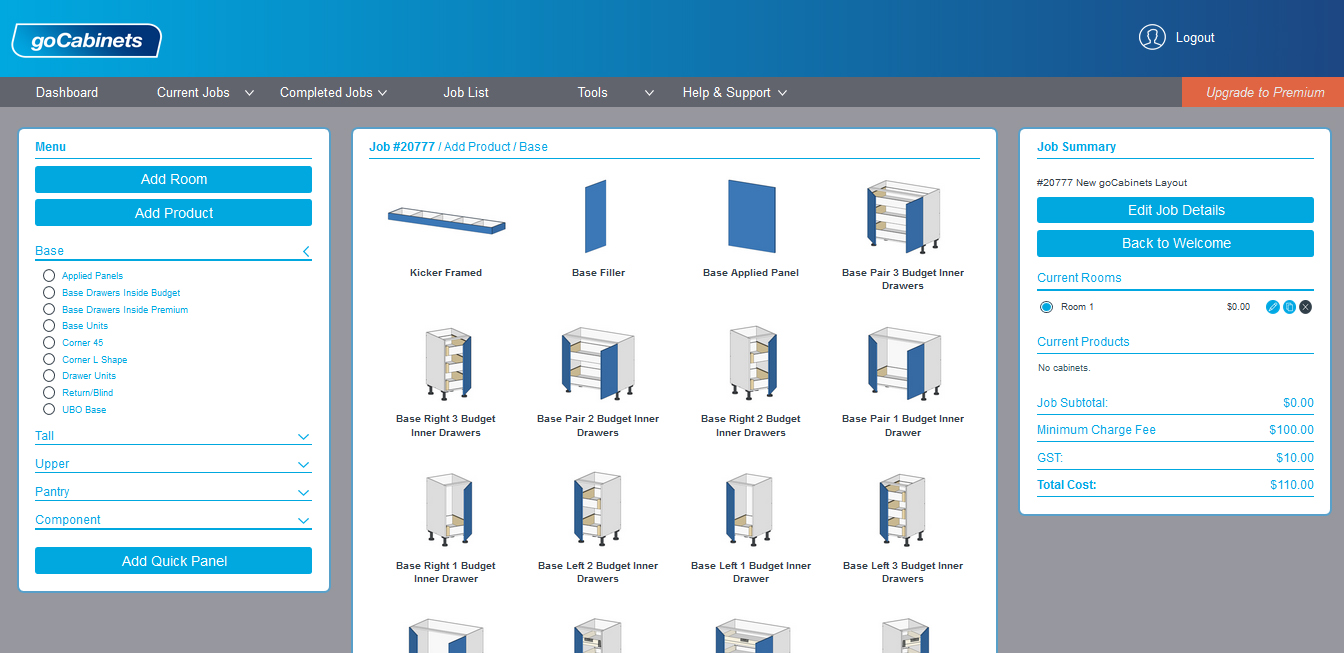Viewport: 1344px width, 653px height.
Task: Click the goCabinets logo
Action: tap(85, 40)
